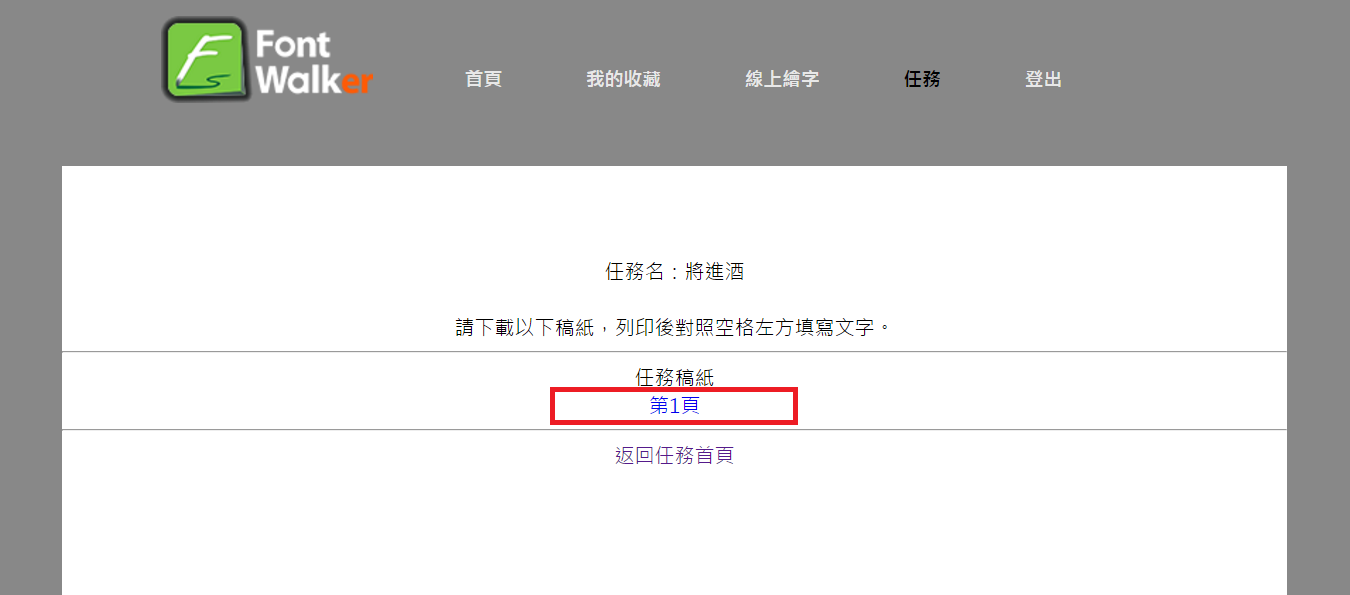Click the instruction sentence starting with 請下載以下稿紙
1350x595 pixels.
[x=674, y=327]
